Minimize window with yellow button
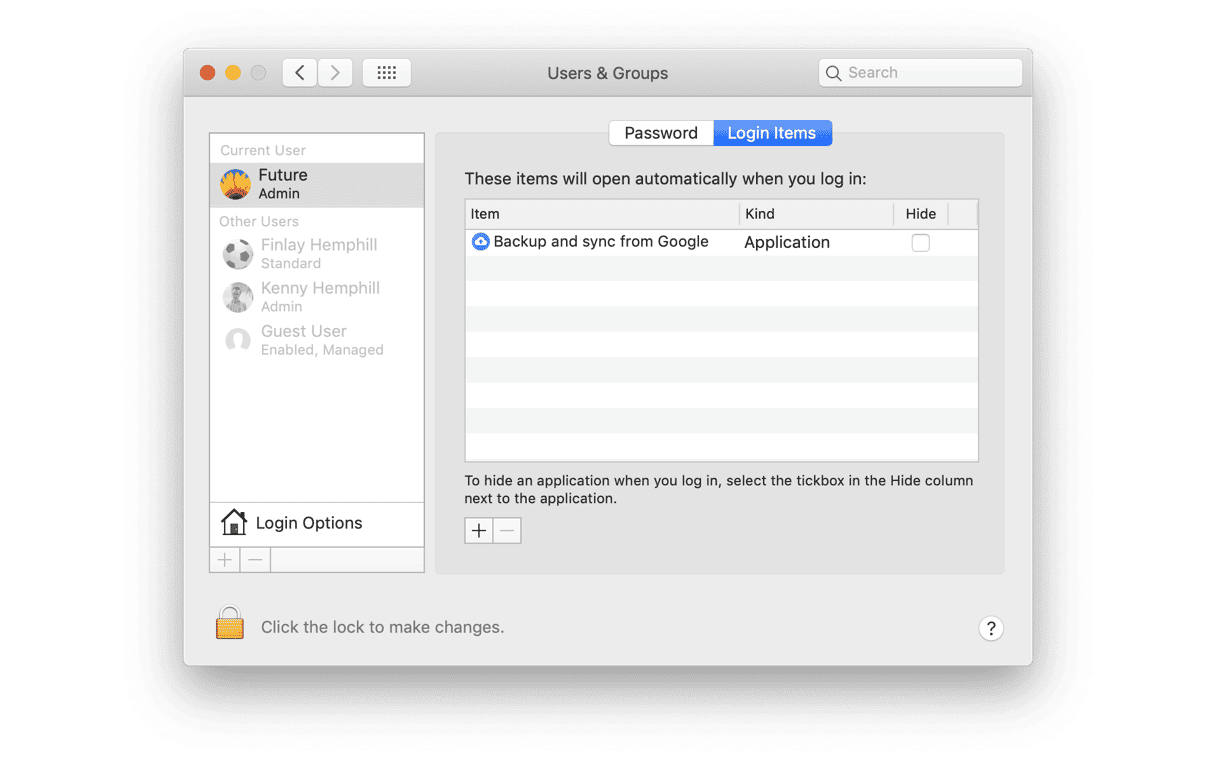 tap(233, 73)
